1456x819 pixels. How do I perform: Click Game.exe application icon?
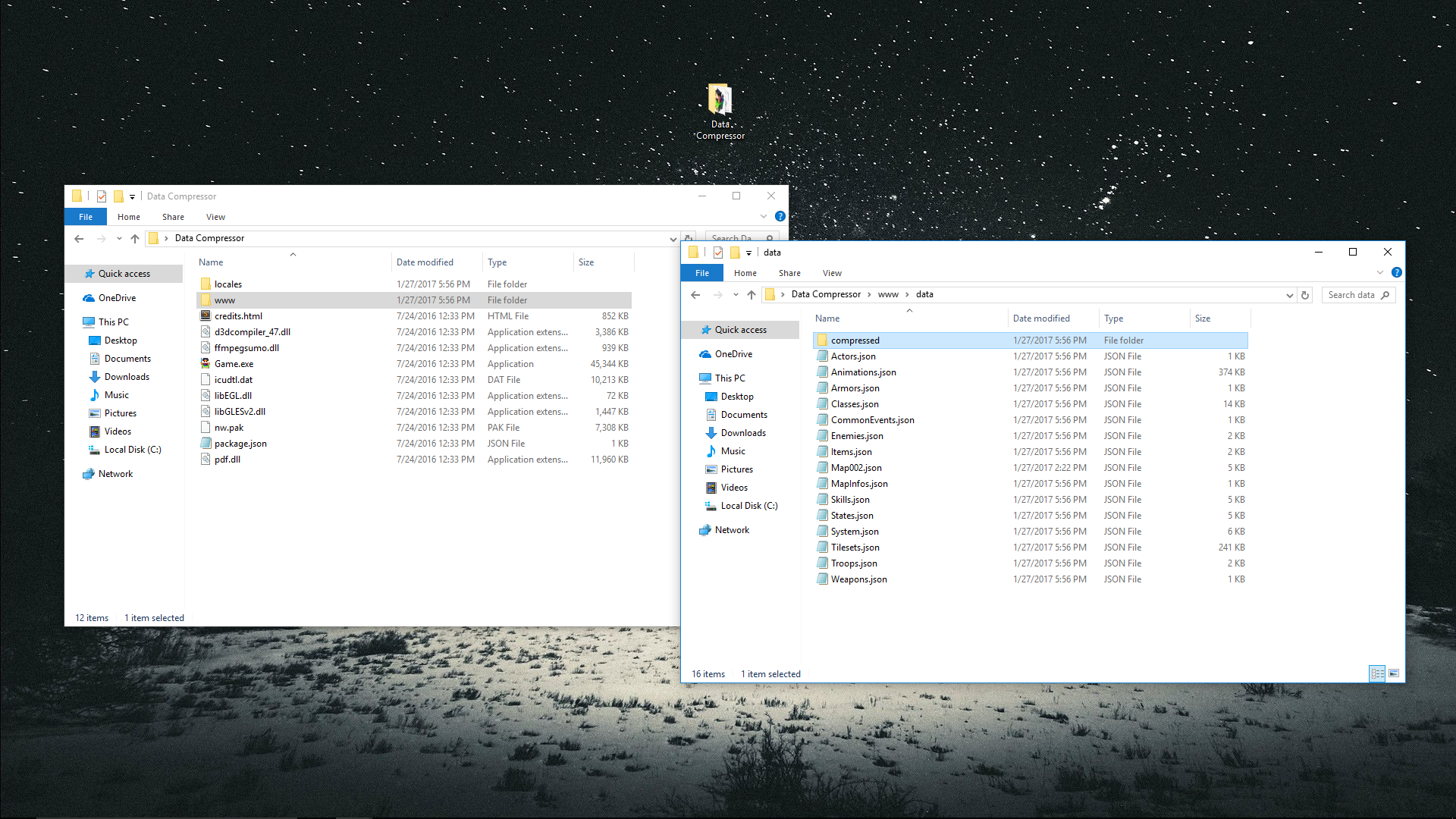tap(206, 364)
